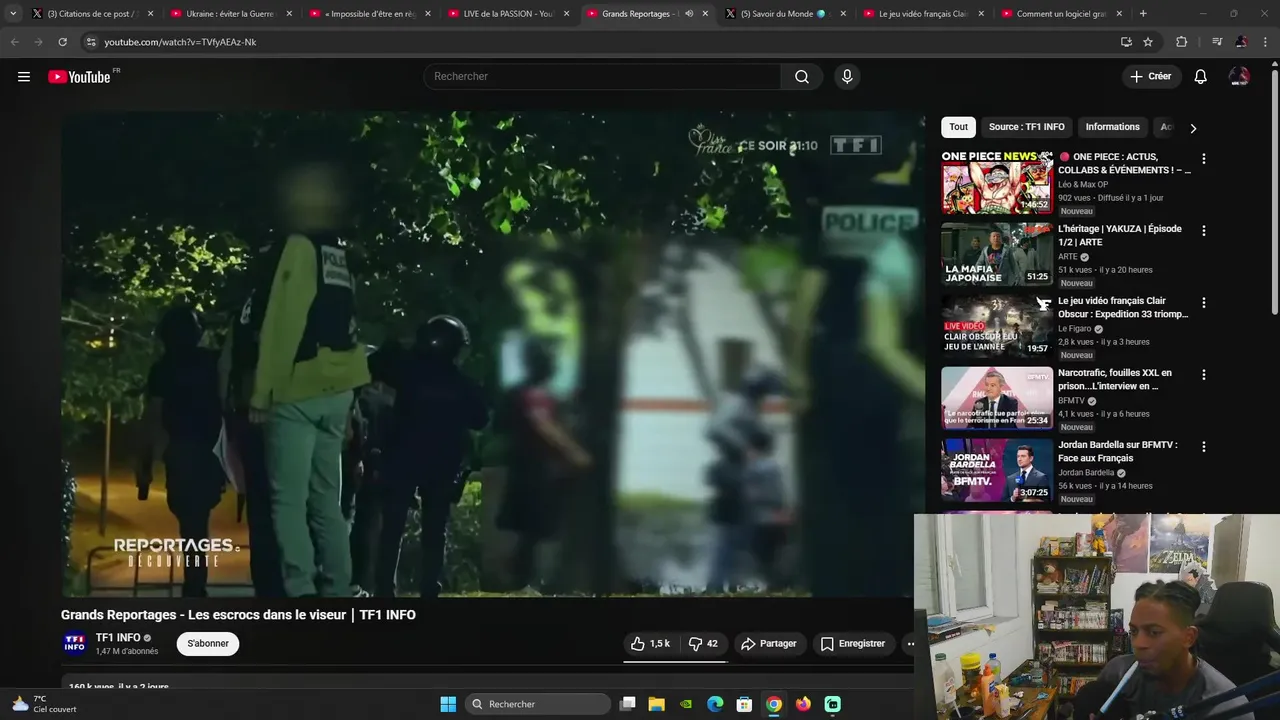
Task: Click the Créer button
Action: [1150, 77]
